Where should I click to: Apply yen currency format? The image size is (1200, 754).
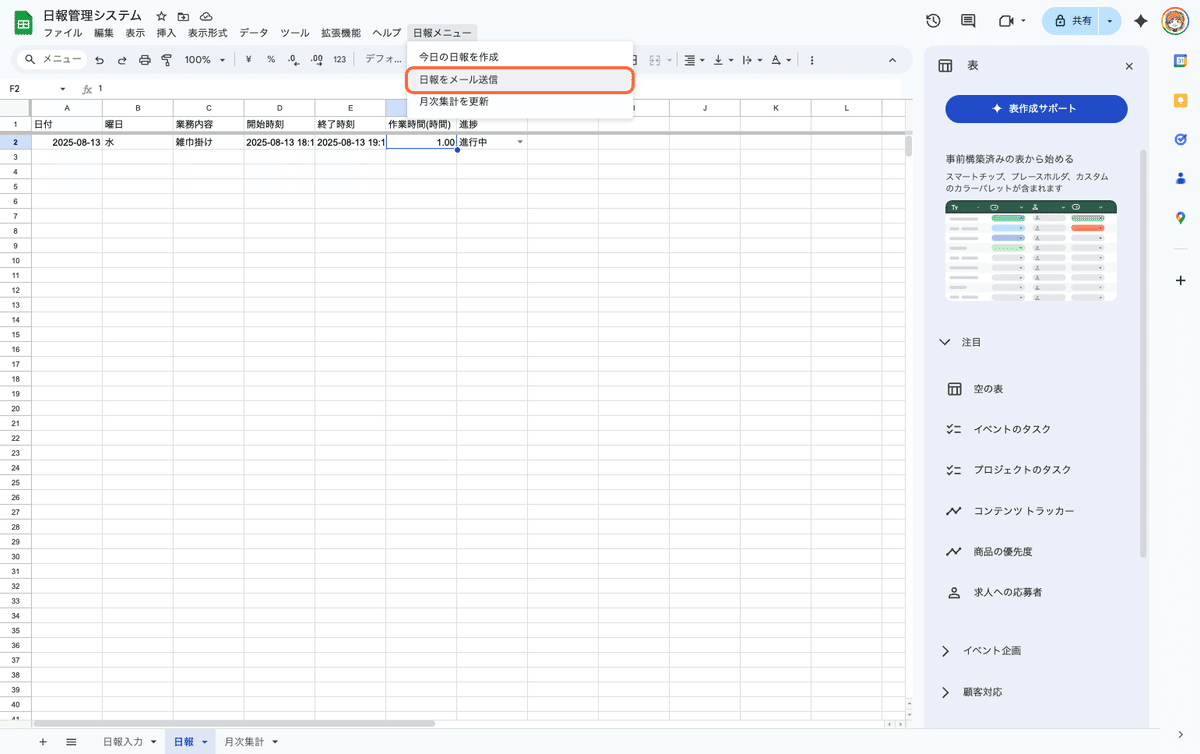(x=248, y=60)
